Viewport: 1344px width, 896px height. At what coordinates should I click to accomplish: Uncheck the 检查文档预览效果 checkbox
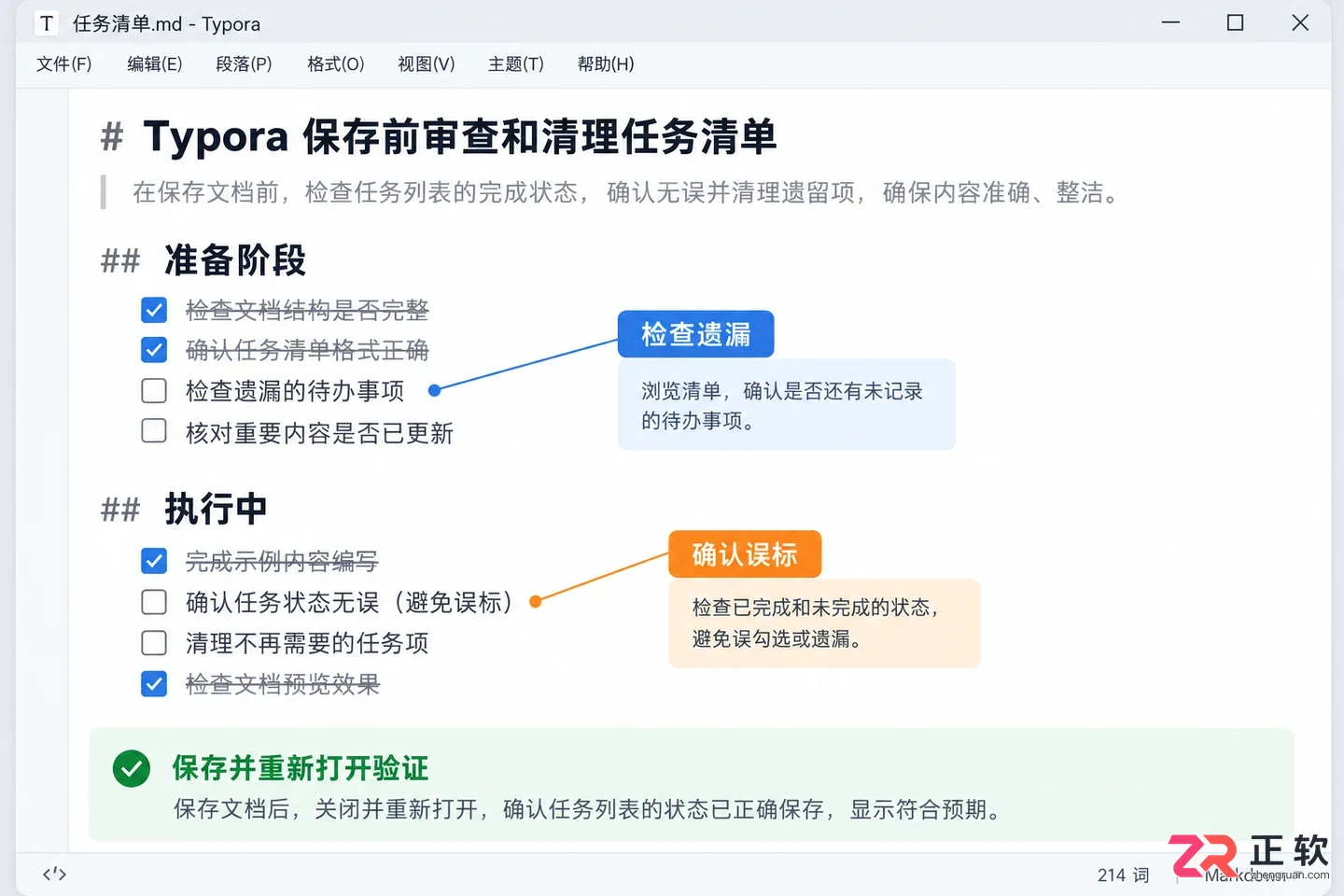pyautogui.click(x=154, y=684)
